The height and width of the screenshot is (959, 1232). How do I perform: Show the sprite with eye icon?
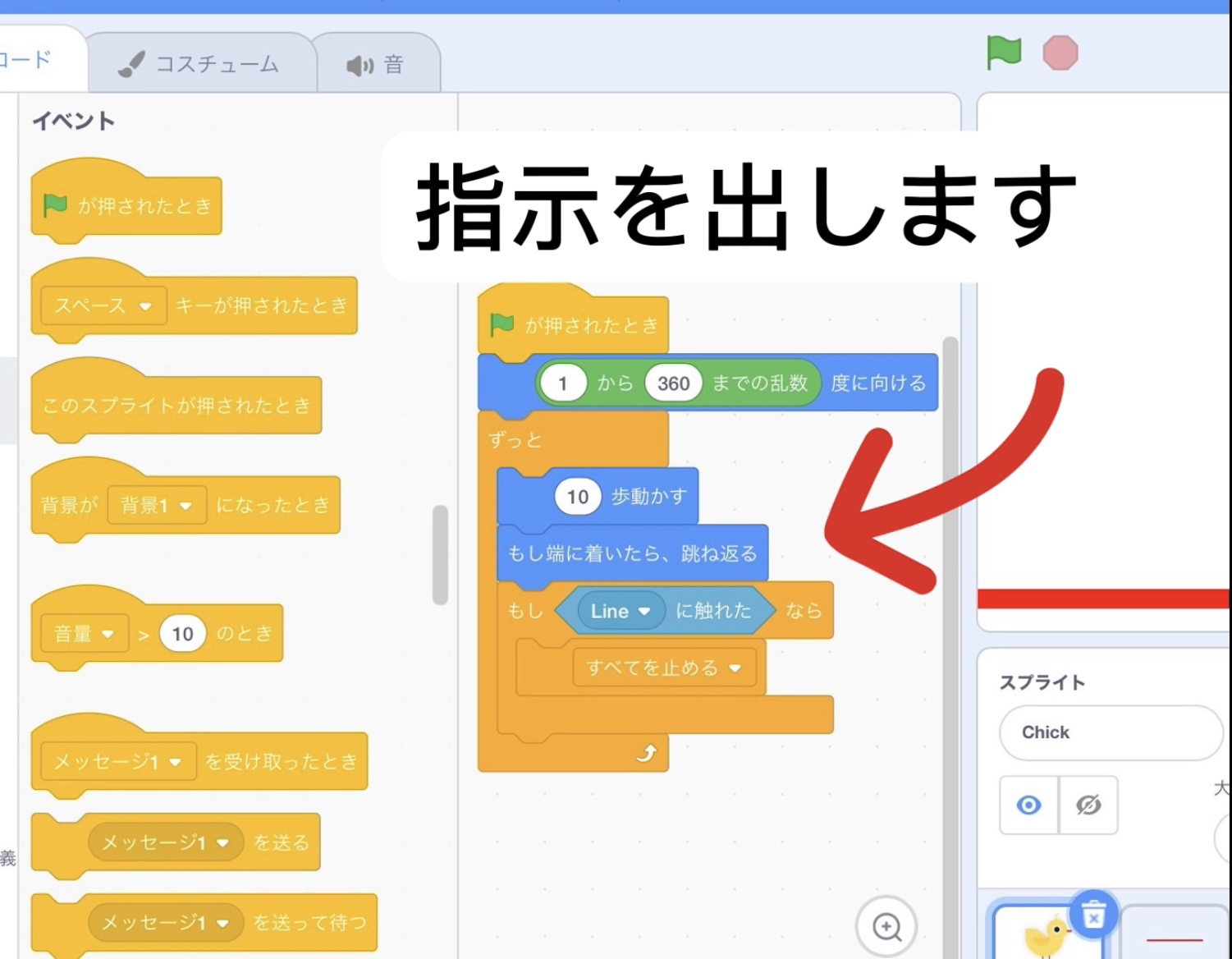pyautogui.click(x=1028, y=805)
